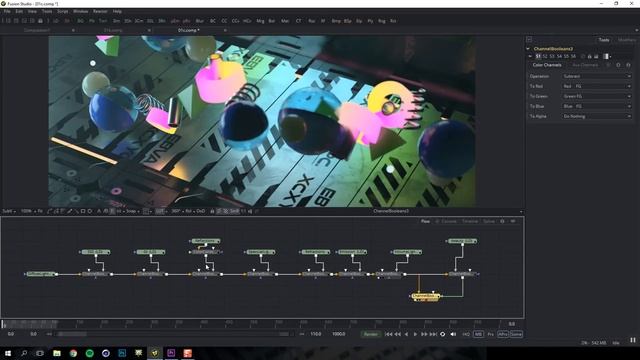Add a Text+ (Txt+) tool from toolbar
The image size is (640, 360).
(103, 21)
